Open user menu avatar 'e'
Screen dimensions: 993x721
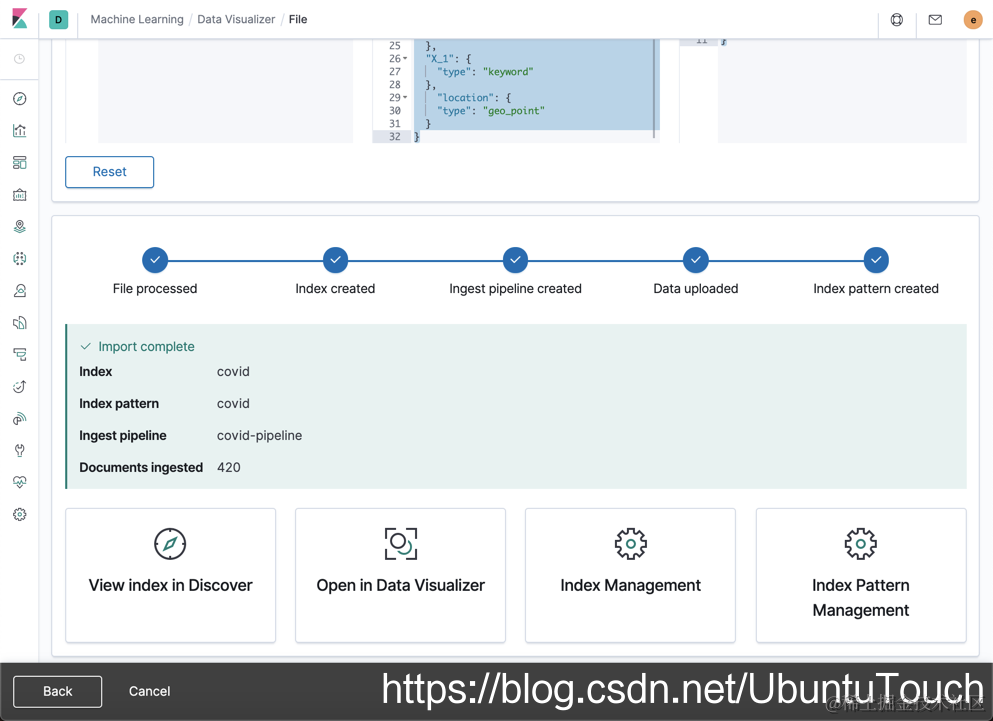point(973,20)
